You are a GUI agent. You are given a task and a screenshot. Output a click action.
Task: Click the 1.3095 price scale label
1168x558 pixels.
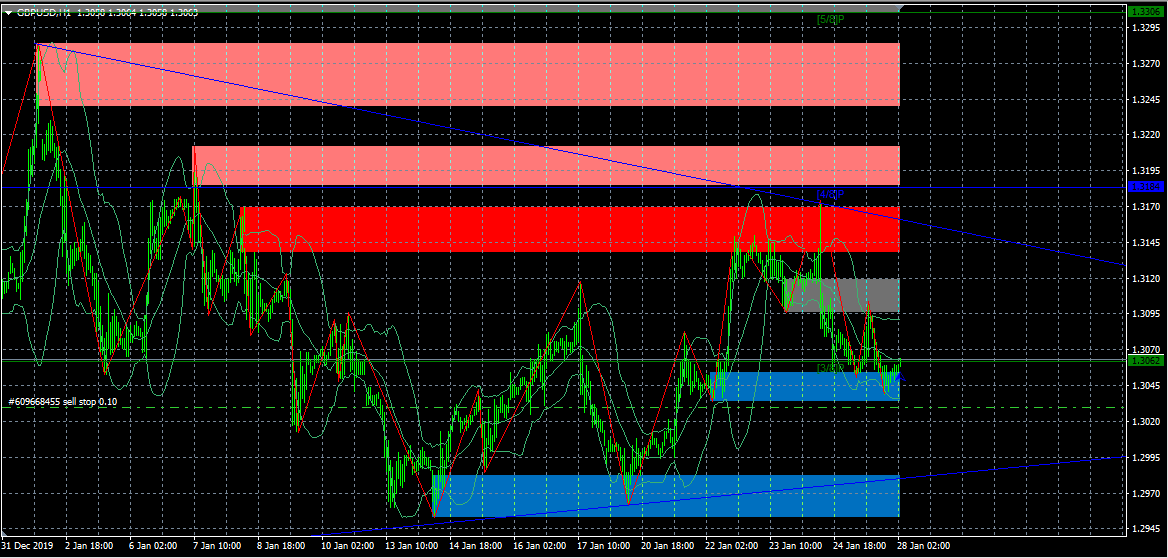point(1145,314)
